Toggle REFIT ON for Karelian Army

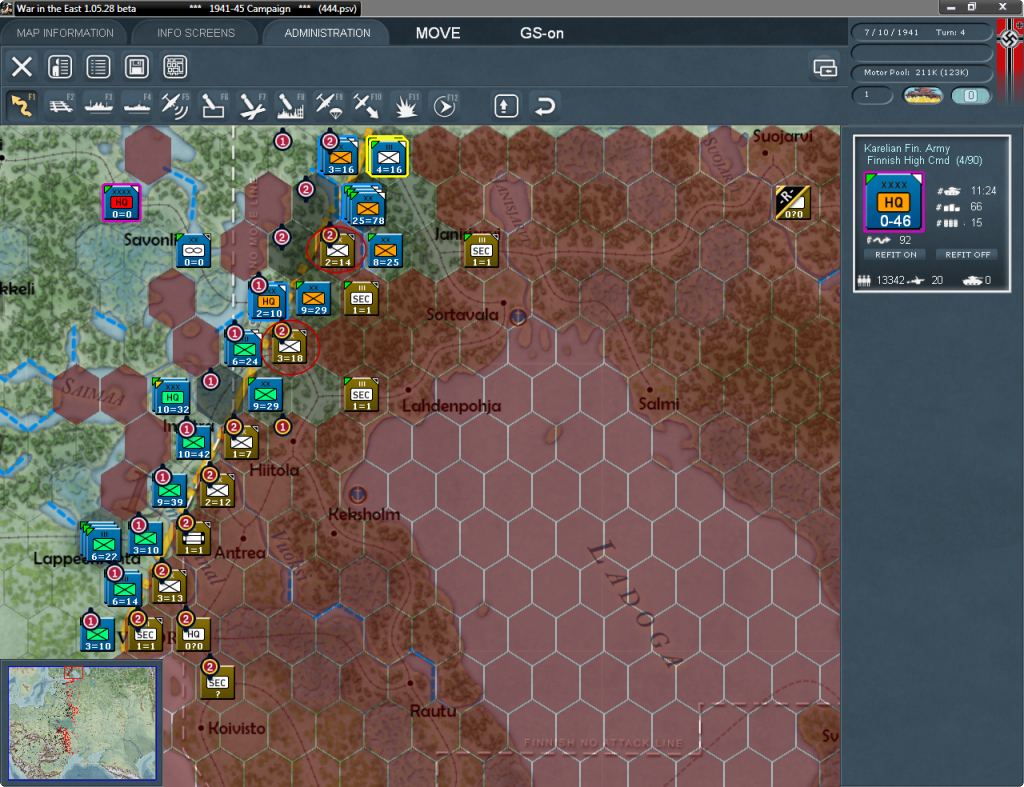coord(895,255)
